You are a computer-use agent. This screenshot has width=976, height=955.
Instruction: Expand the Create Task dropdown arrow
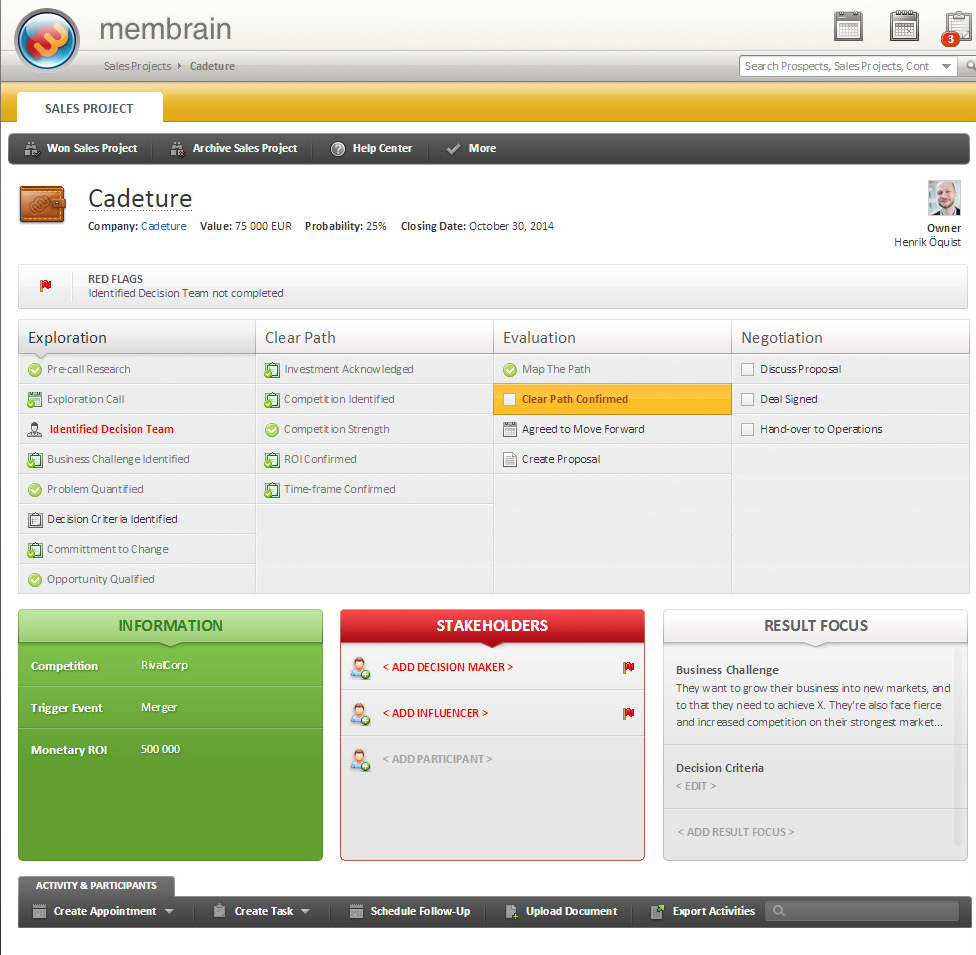pyautogui.click(x=305, y=911)
